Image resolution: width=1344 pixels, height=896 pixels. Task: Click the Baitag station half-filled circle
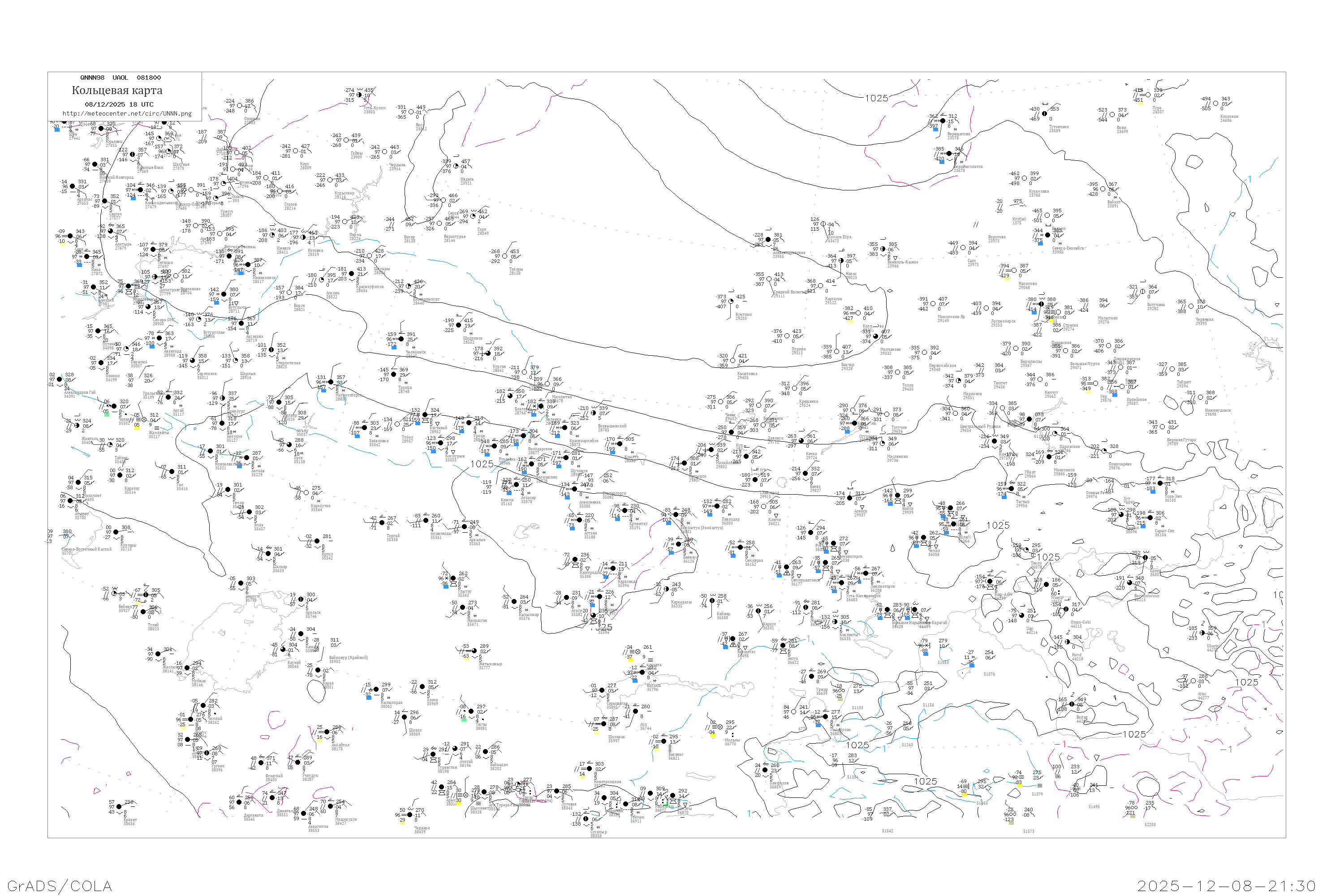(x=1073, y=705)
